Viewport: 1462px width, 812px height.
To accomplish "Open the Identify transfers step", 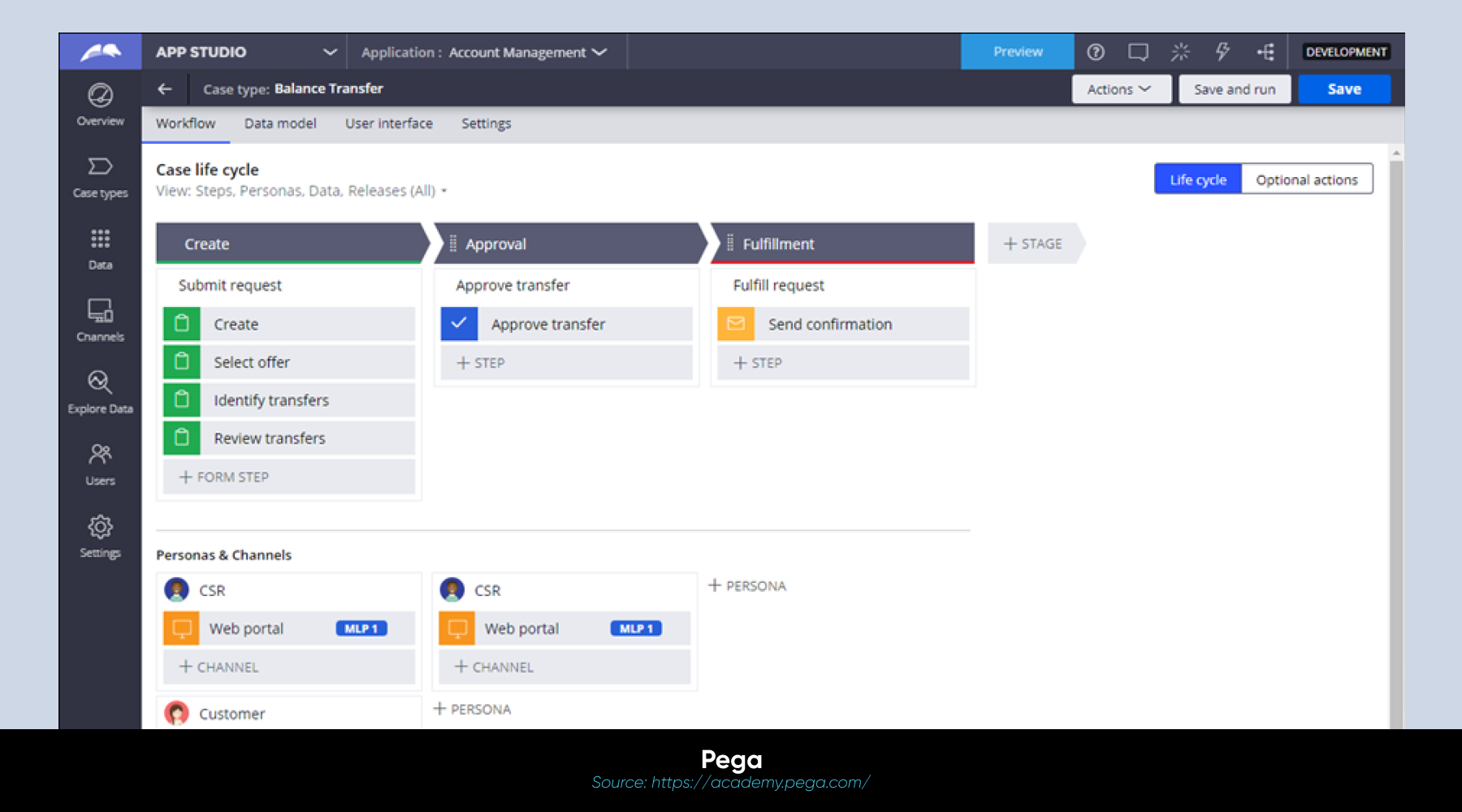I will pyautogui.click(x=289, y=400).
